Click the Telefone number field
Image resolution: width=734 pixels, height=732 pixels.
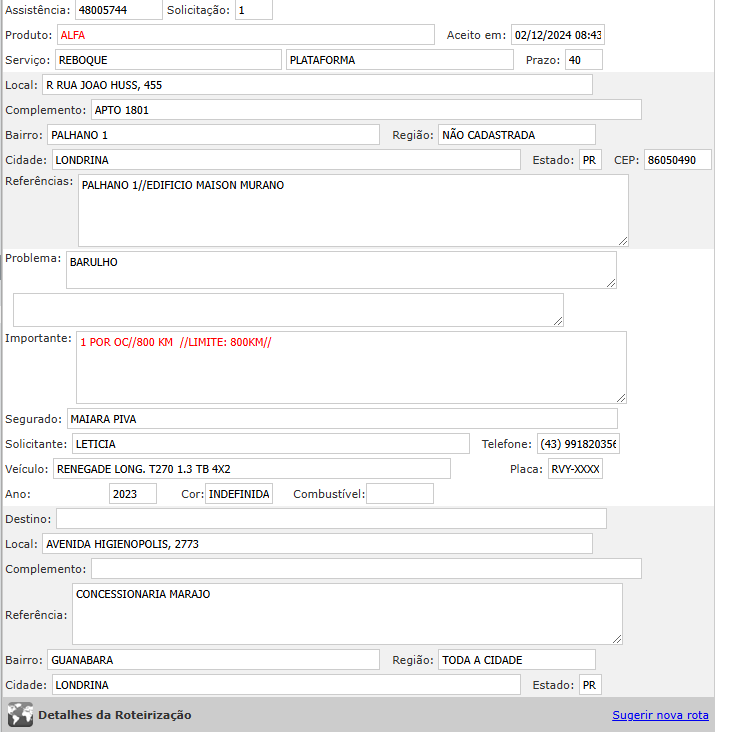577,444
